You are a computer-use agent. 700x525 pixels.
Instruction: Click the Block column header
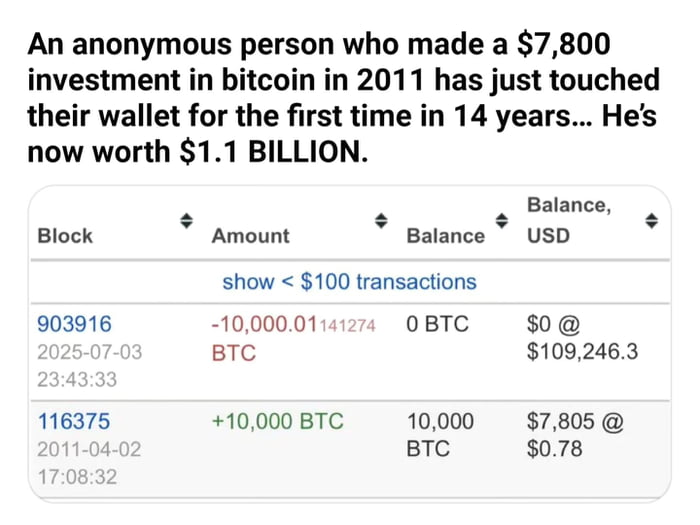pyautogui.click(x=64, y=236)
